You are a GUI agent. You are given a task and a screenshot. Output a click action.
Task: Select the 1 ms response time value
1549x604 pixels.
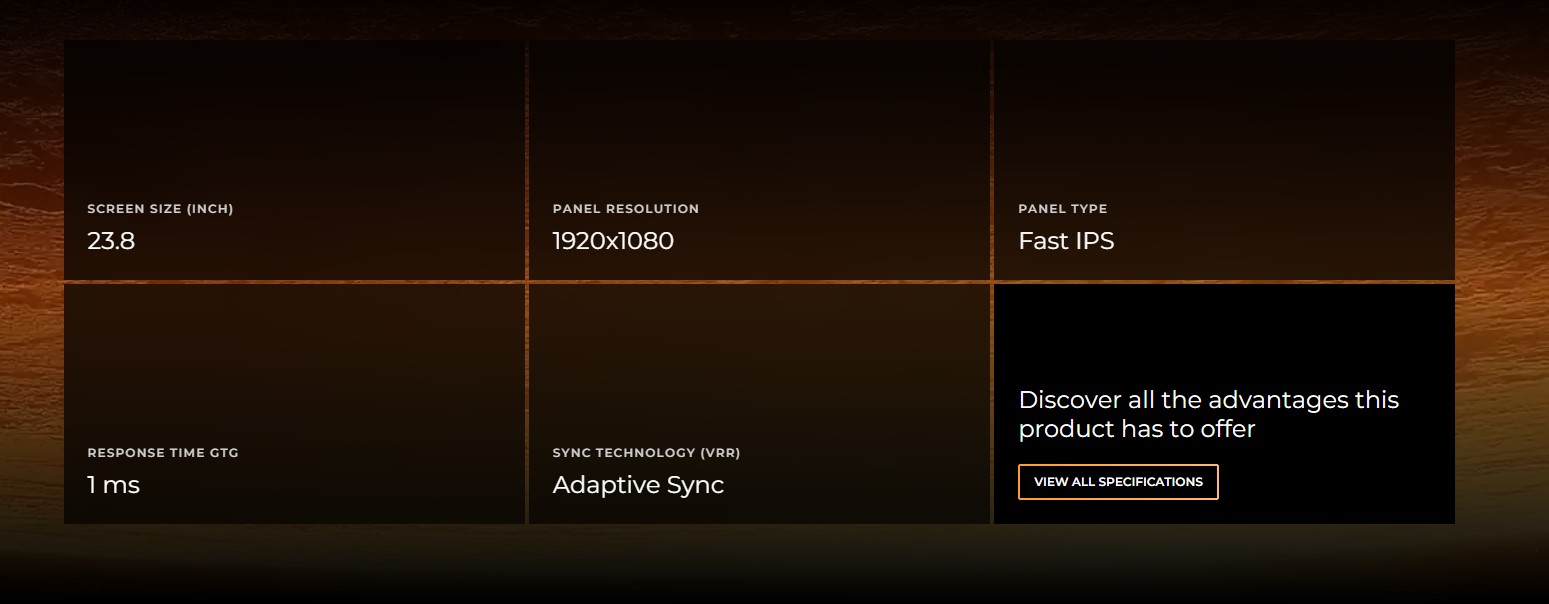tap(113, 485)
